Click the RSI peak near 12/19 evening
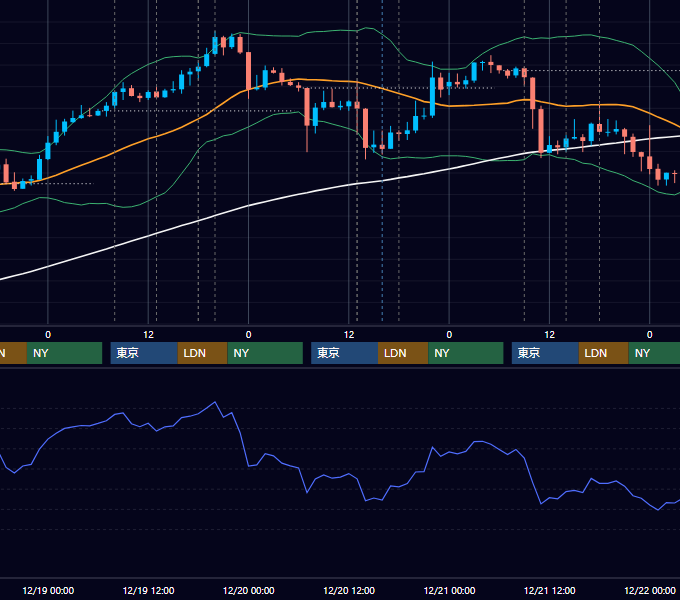Viewport: 680px width, 600px height. [215, 402]
